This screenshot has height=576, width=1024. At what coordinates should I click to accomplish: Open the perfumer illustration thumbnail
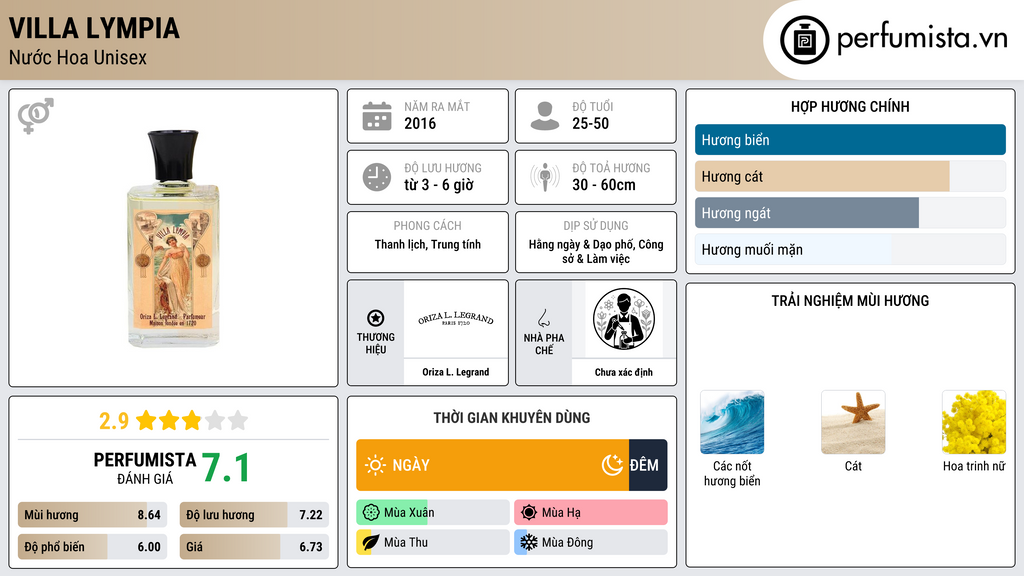pos(624,319)
